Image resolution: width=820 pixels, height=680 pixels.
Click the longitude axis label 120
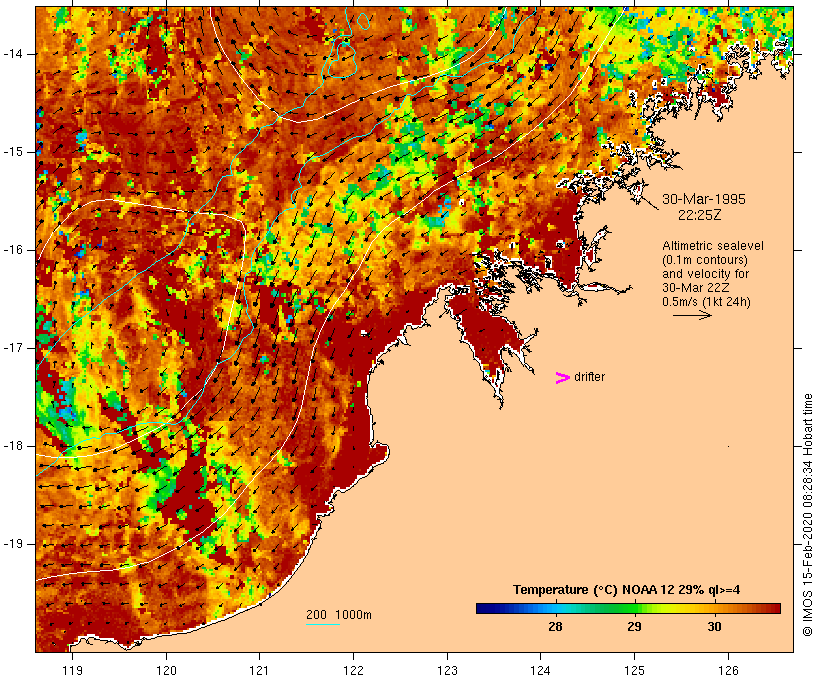166,670
